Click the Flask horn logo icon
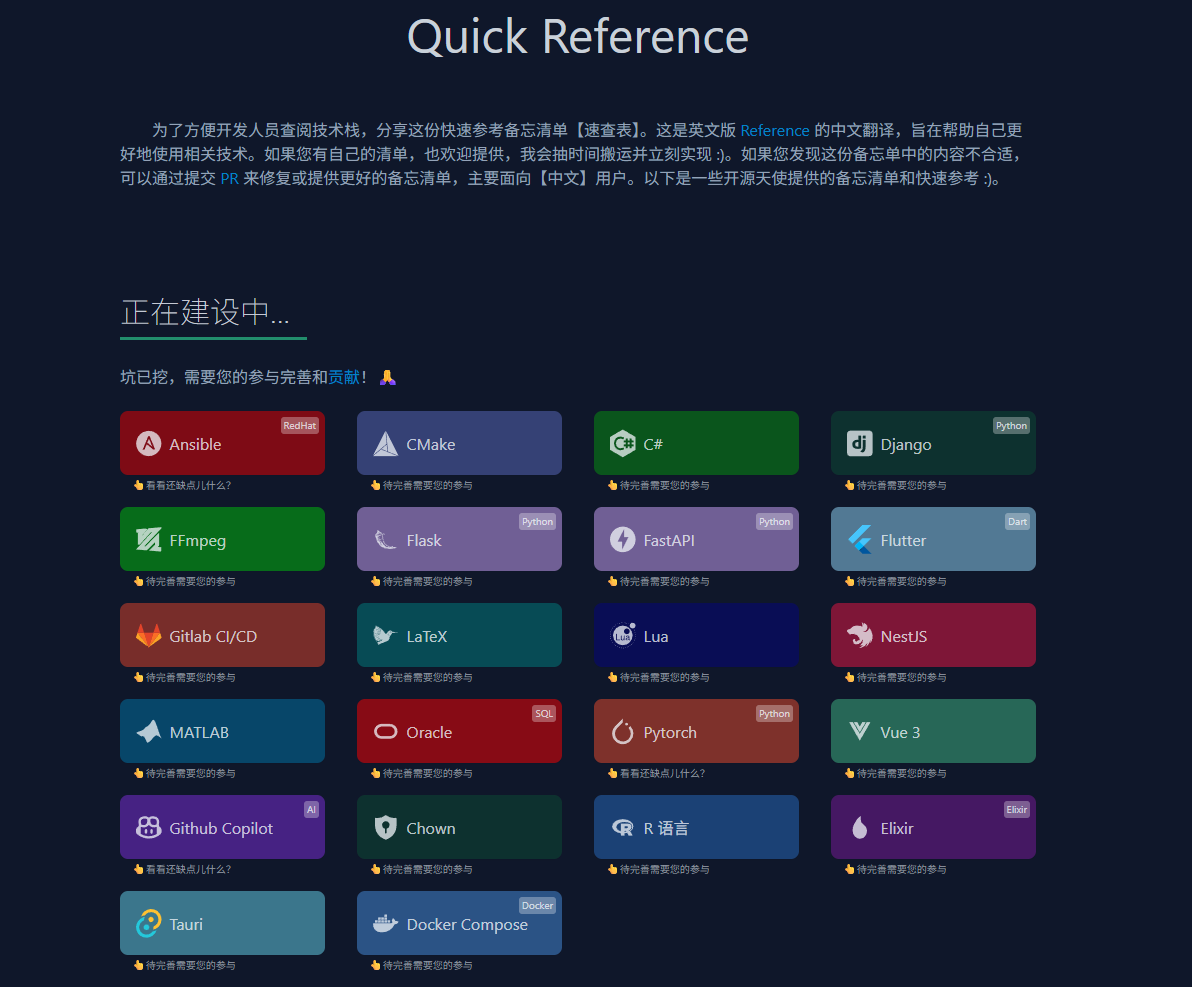This screenshot has width=1192, height=987. [x=385, y=539]
